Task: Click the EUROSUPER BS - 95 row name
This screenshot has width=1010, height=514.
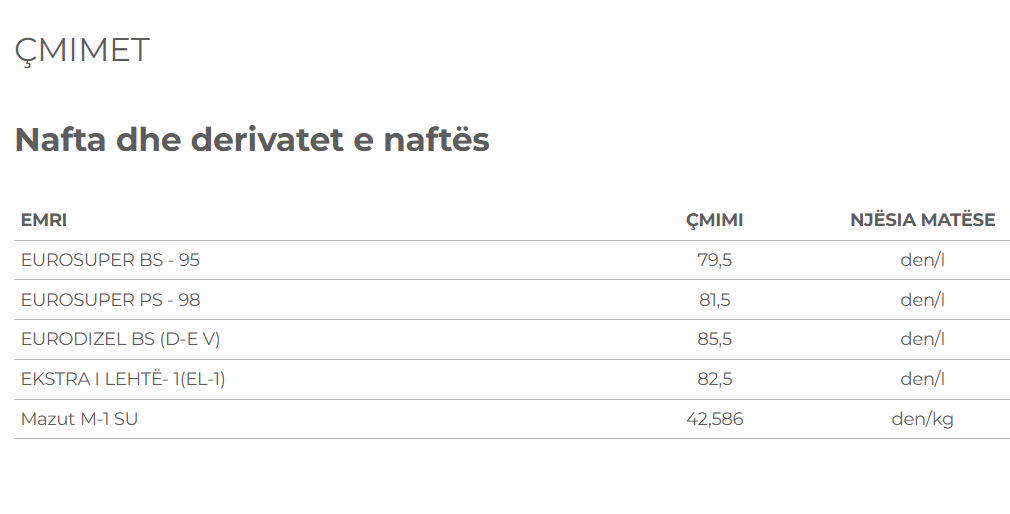Action: pos(110,260)
